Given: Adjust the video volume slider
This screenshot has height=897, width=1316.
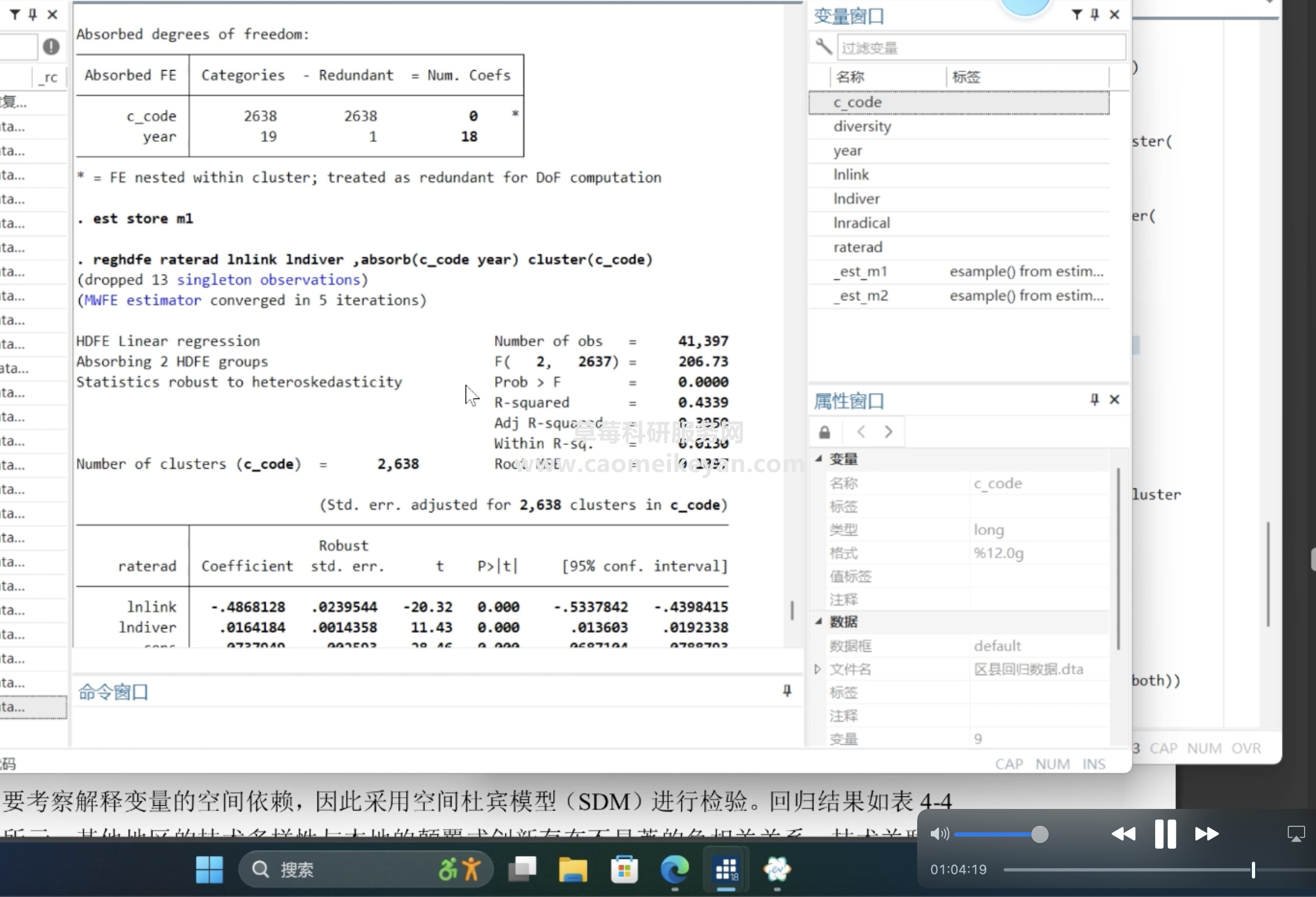Looking at the screenshot, I should pos(1039,834).
